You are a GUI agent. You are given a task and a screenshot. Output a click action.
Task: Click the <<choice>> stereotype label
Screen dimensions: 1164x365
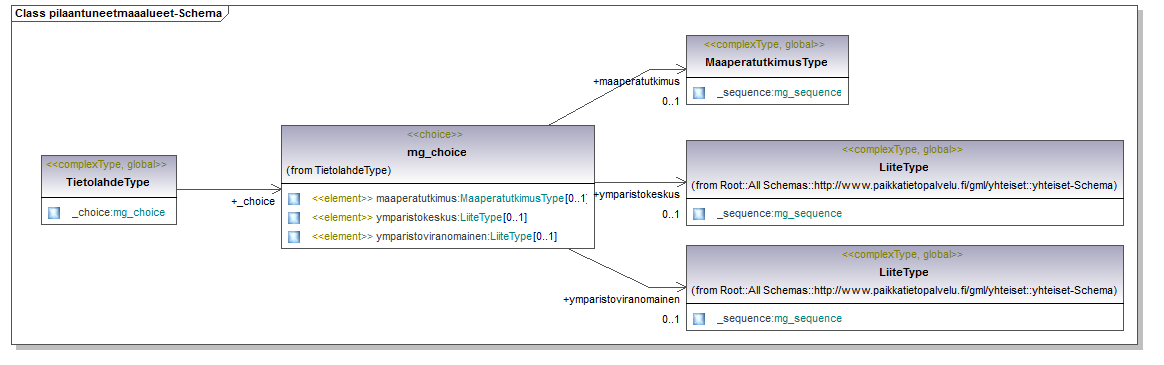435,135
